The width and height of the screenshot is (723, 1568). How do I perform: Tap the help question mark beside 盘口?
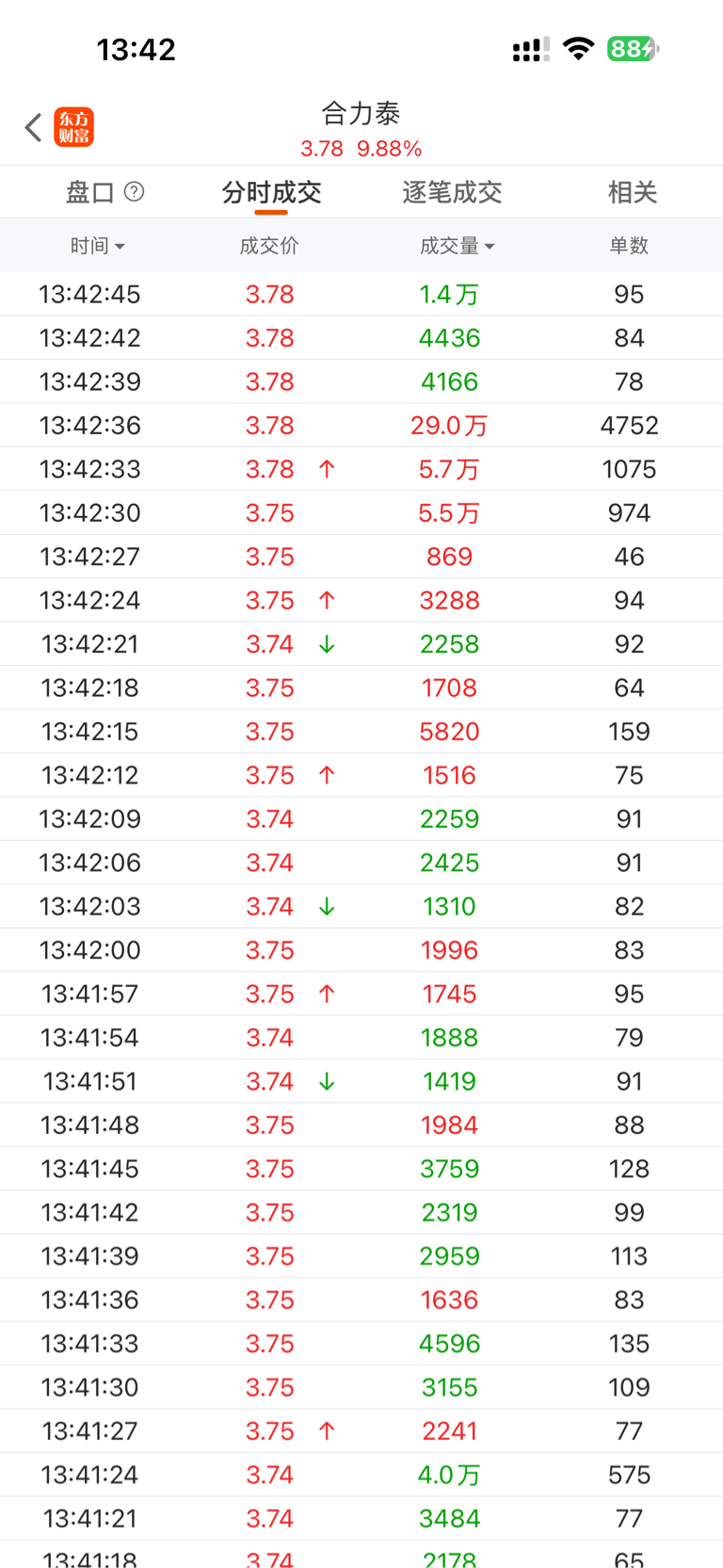point(135,192)
